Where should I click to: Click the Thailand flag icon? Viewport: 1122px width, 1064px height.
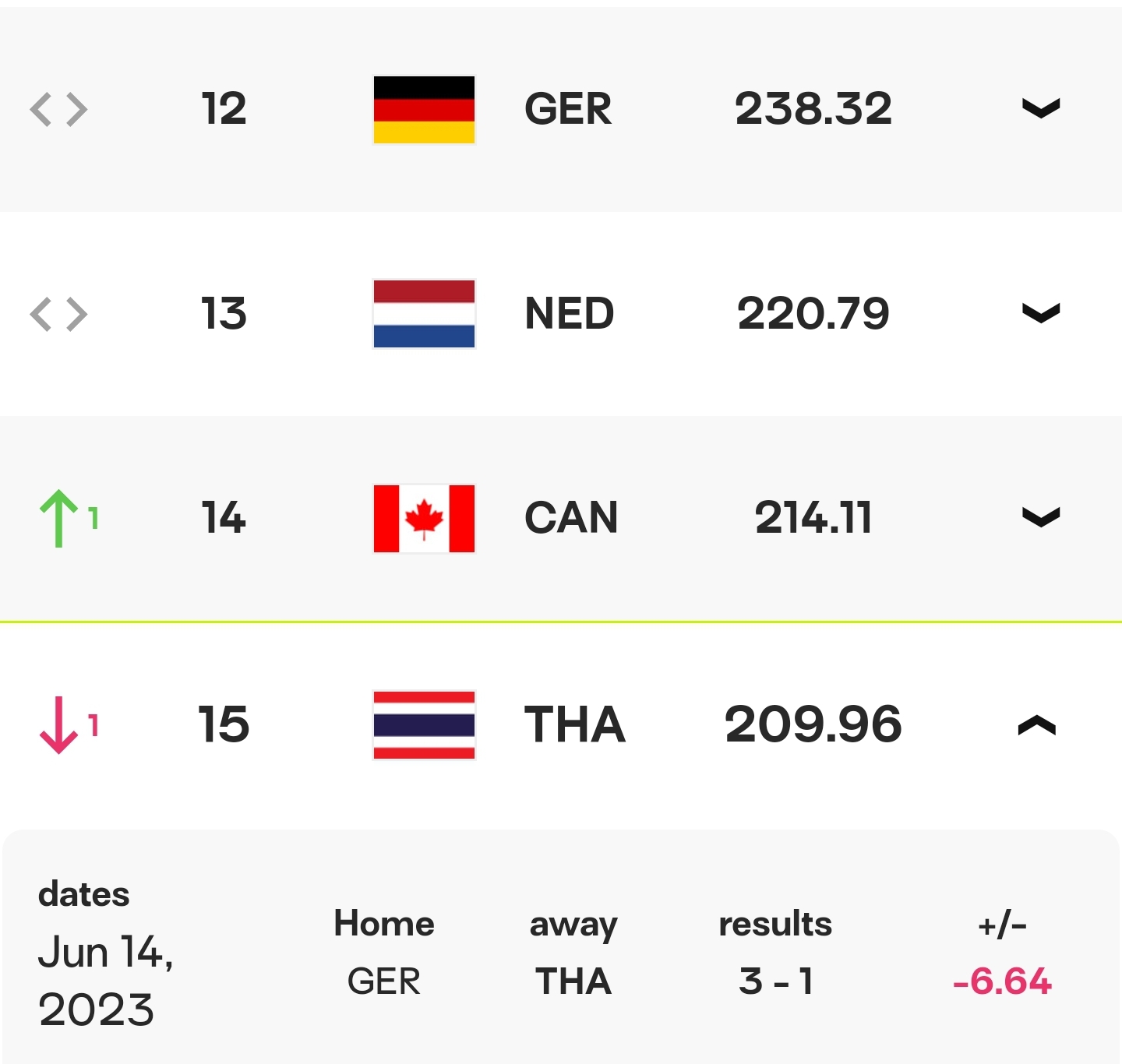pos(424,724)
